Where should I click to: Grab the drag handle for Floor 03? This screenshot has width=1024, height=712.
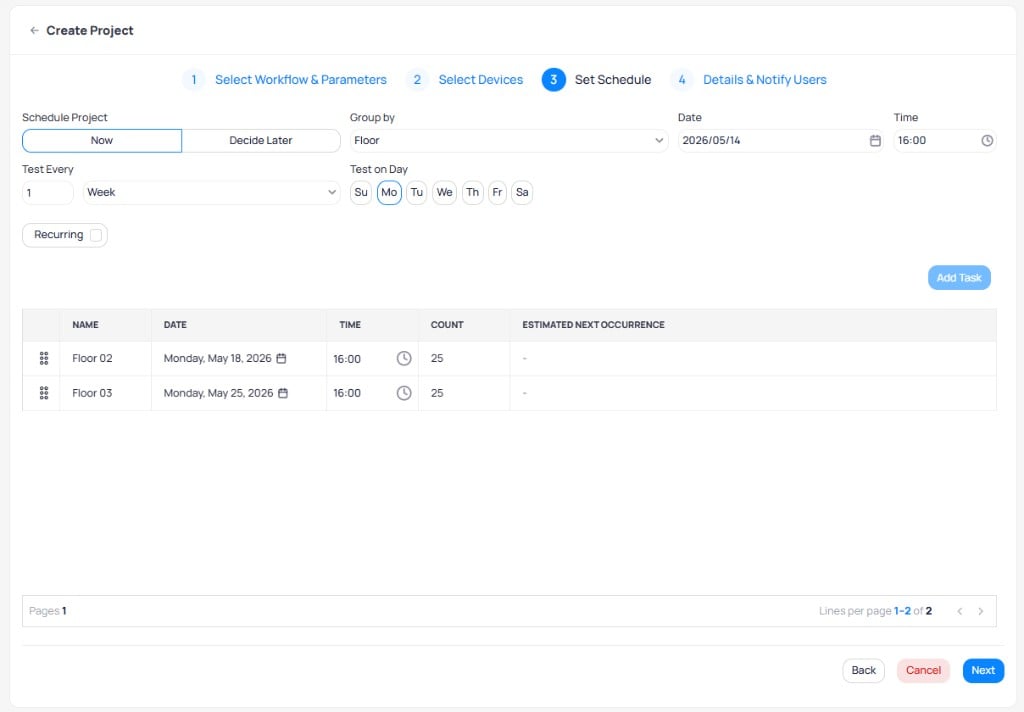pos(44,393)
